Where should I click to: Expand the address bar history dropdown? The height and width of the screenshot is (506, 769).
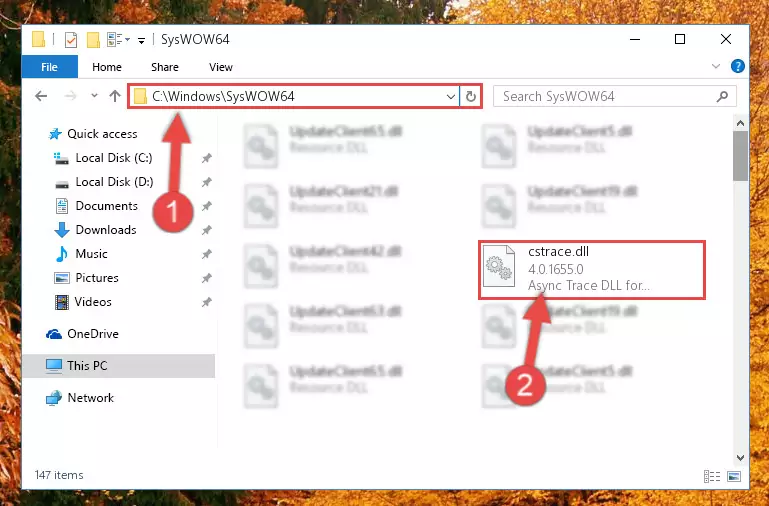[x=451, y=97]
